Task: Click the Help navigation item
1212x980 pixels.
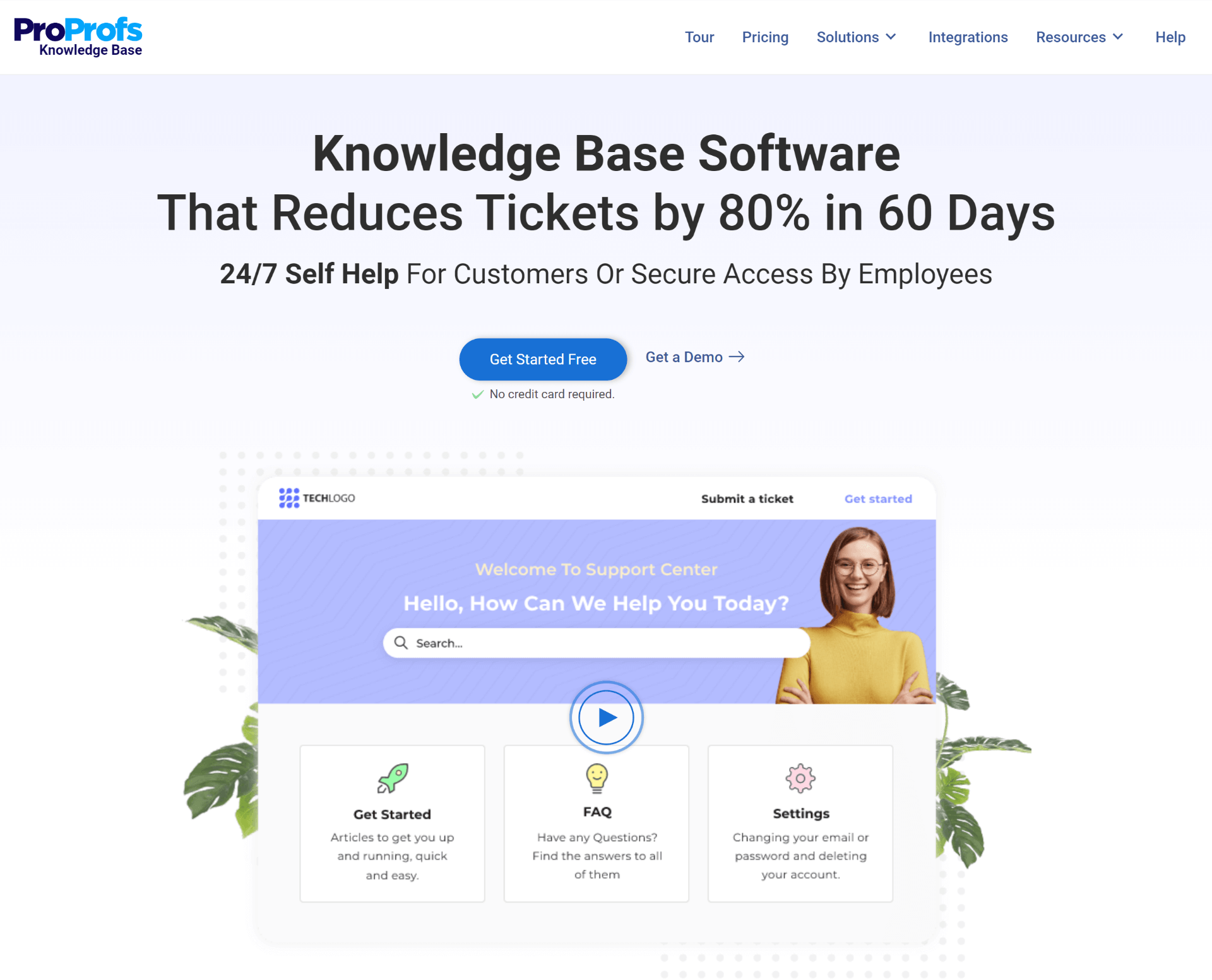Action: [1171, 37]
